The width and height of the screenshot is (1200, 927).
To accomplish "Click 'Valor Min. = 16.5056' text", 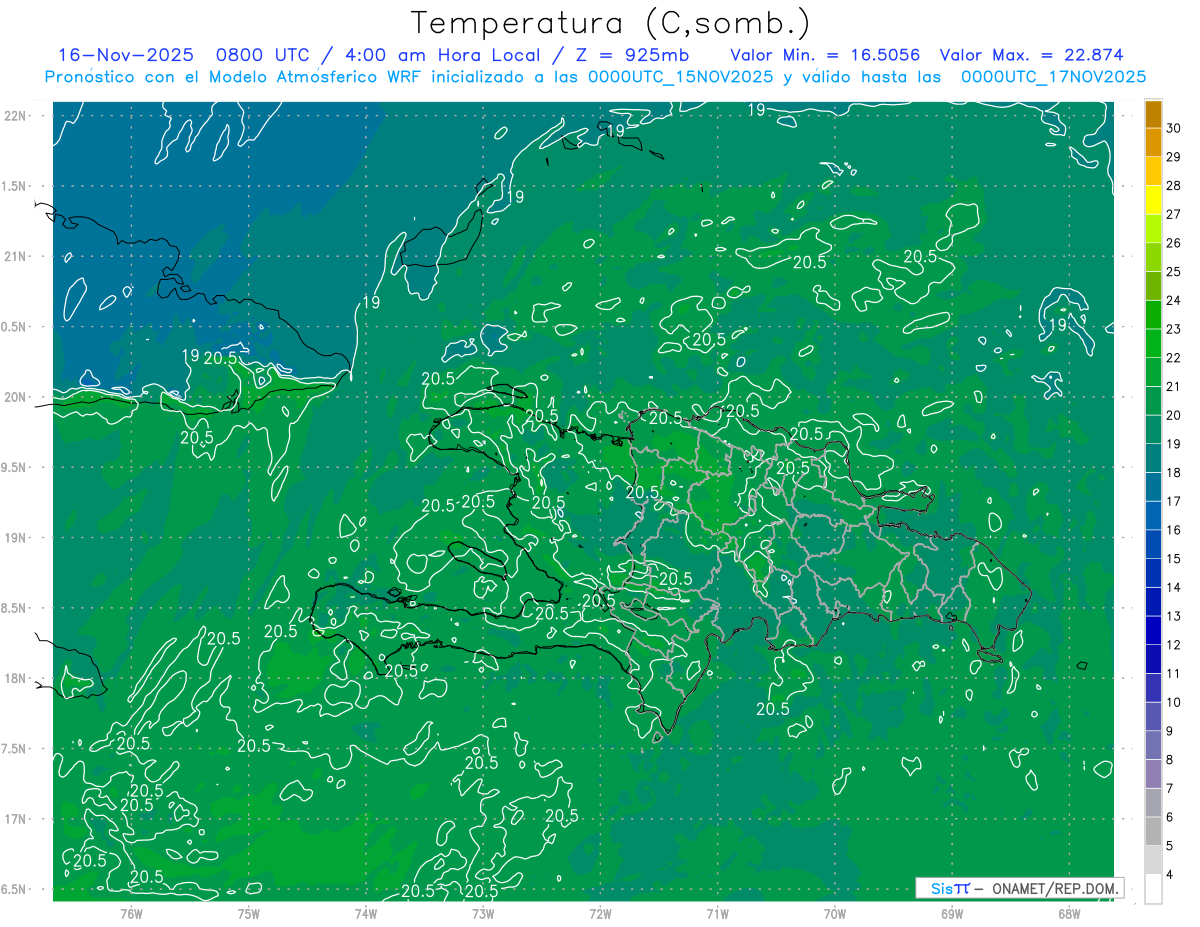I will [825, 55].
